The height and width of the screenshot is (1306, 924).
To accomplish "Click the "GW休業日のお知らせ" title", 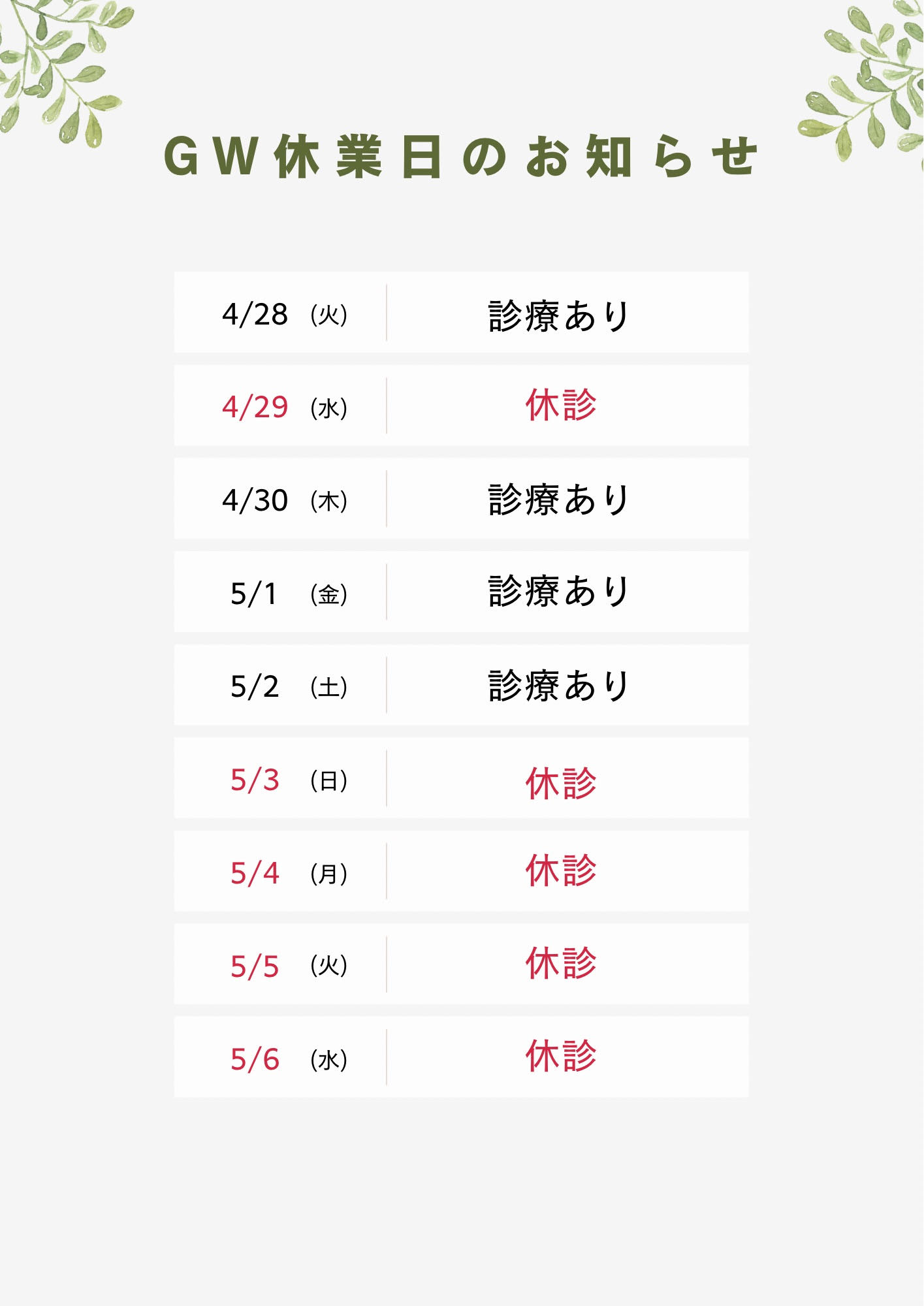I will pyautogui.click(x=461, y=157).
